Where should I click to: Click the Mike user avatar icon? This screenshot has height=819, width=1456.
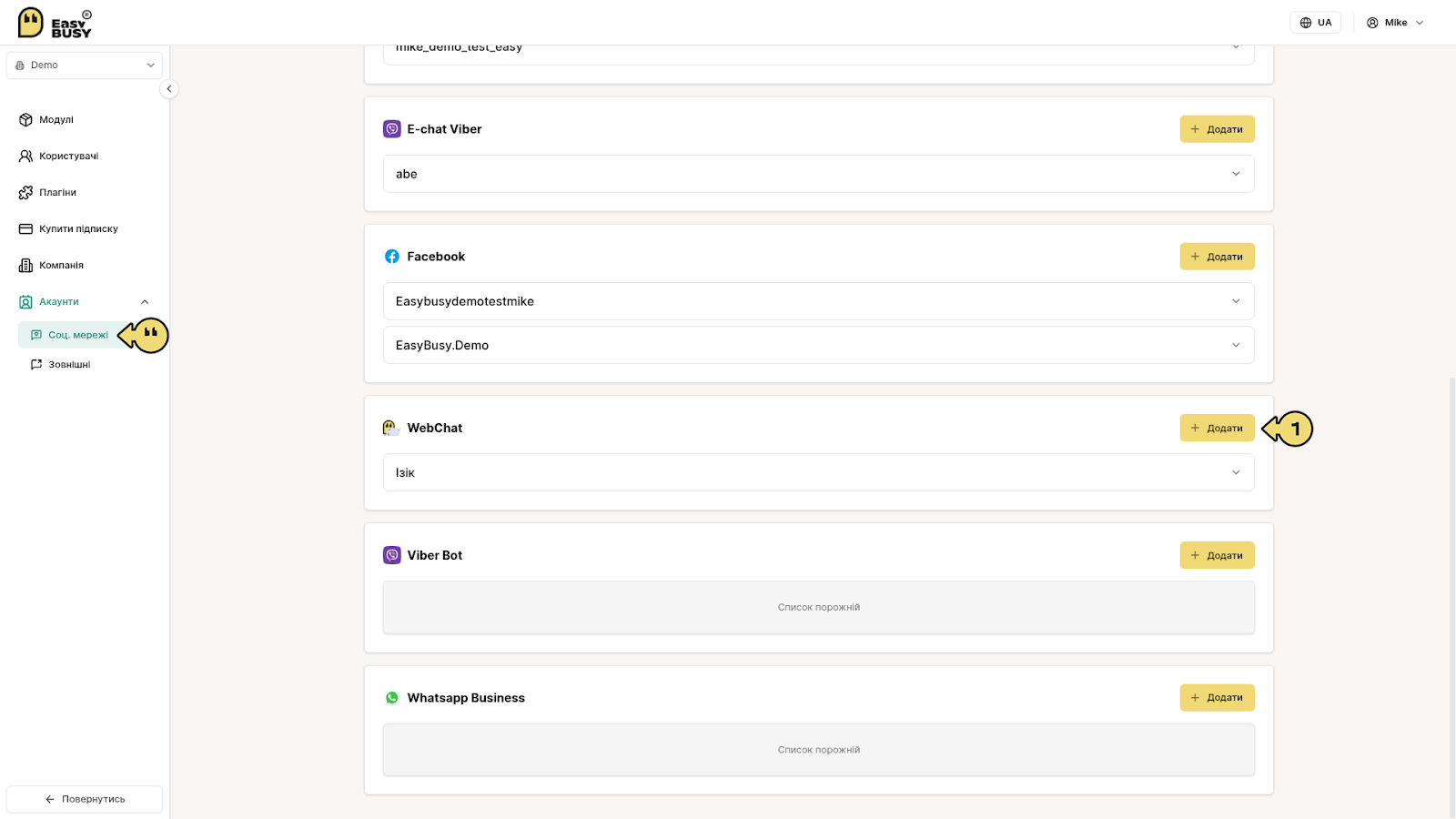pos(1372,23)
